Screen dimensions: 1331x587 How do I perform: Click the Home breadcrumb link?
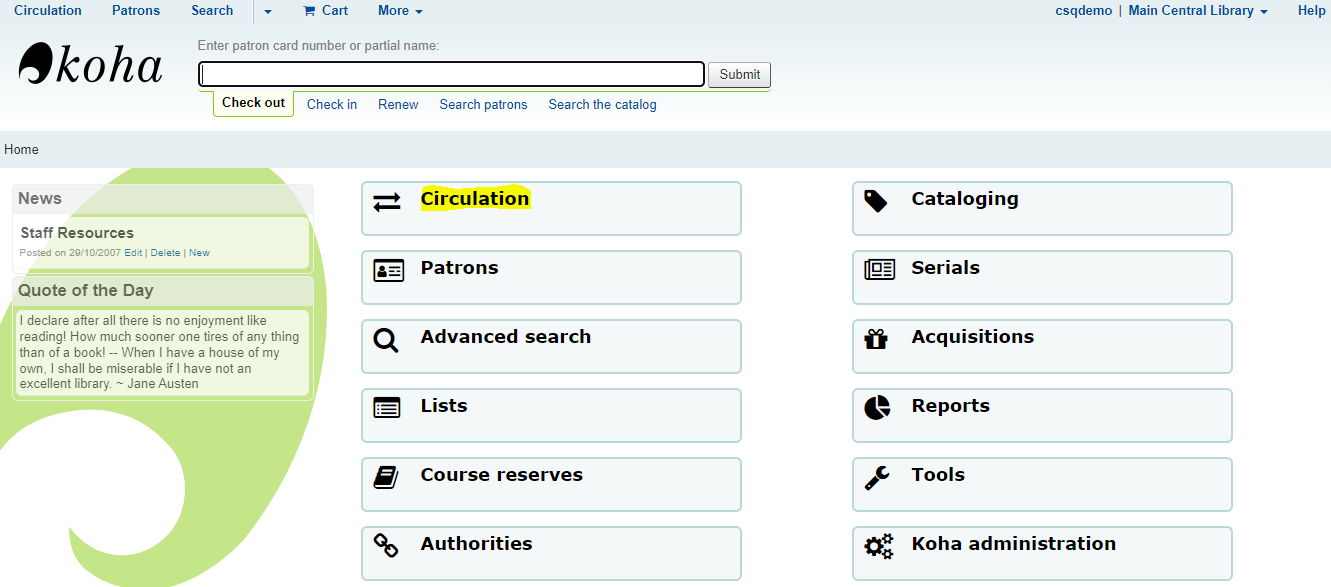coord(21,149)
